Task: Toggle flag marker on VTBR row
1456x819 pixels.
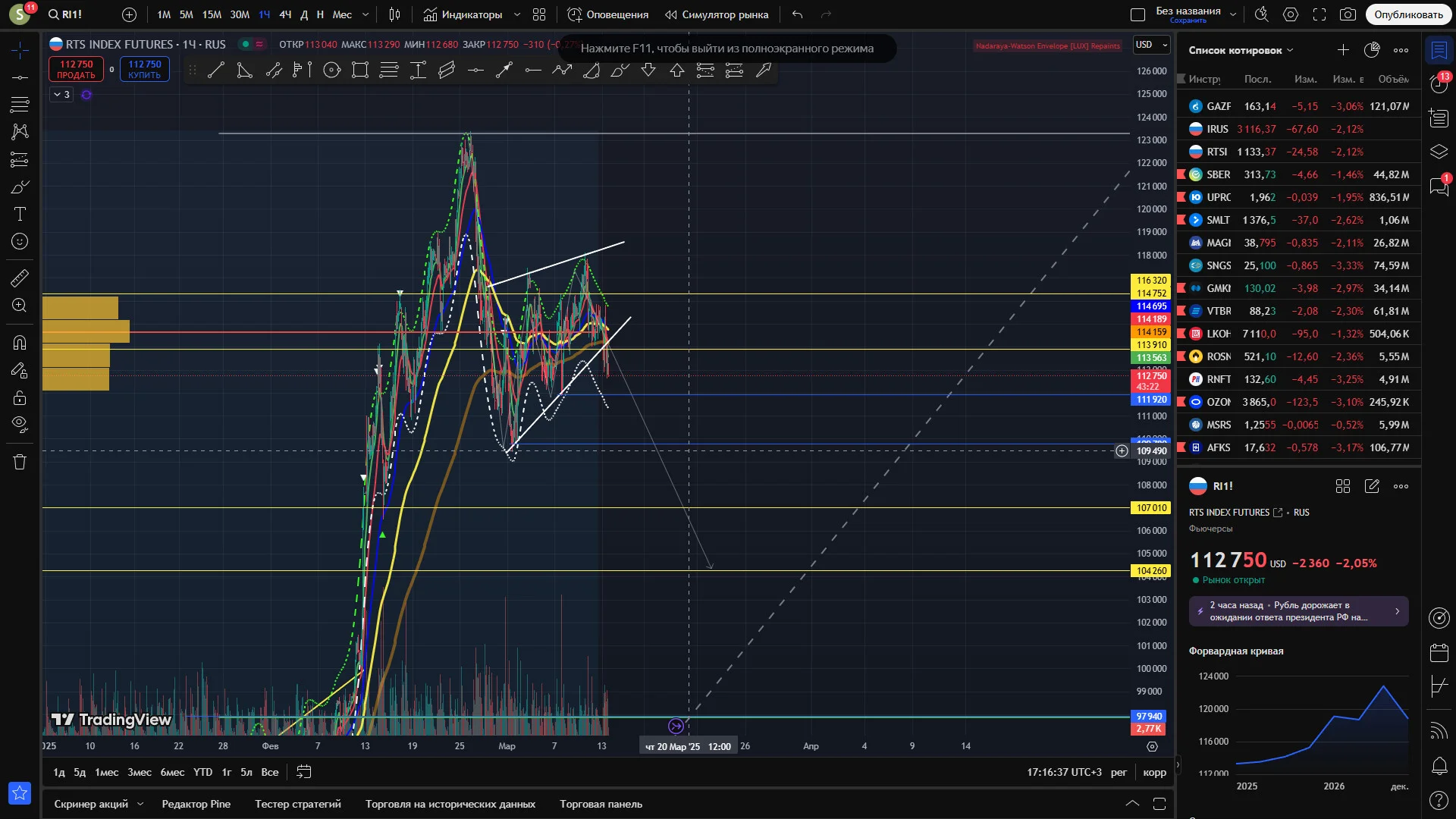Action: (x=1181, y=311)
